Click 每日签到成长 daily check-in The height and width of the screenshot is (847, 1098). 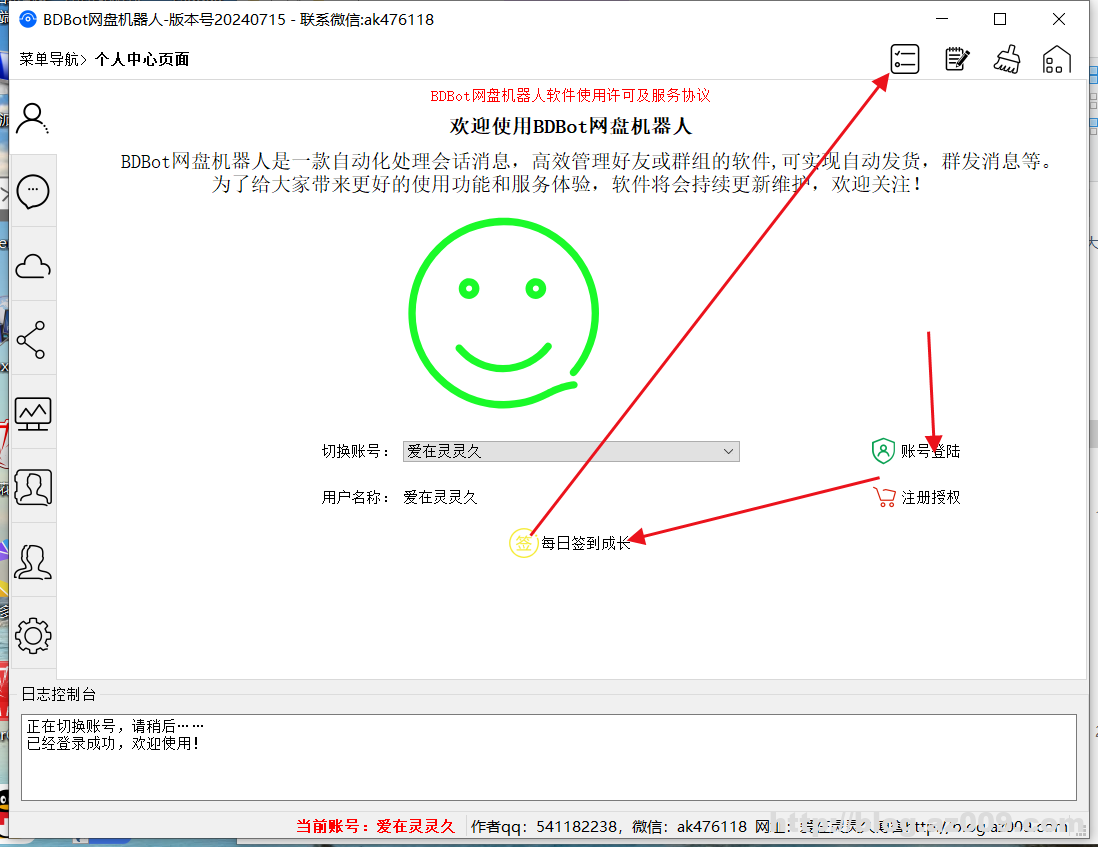571,543
